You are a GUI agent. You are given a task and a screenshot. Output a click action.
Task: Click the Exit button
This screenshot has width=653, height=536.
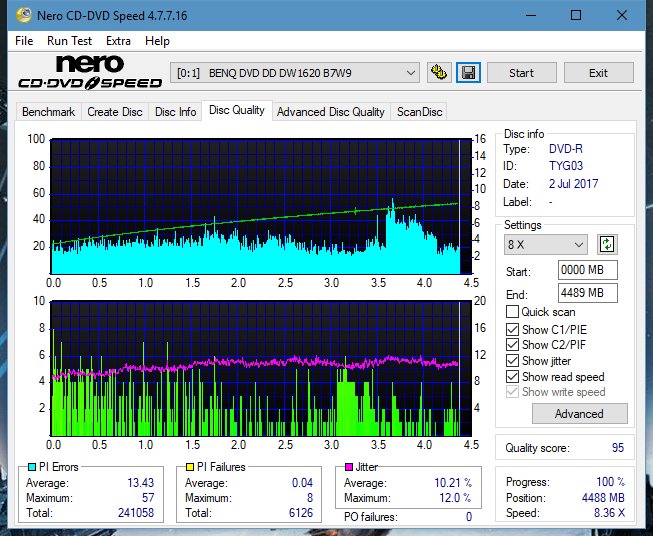[x=598, y=73]
